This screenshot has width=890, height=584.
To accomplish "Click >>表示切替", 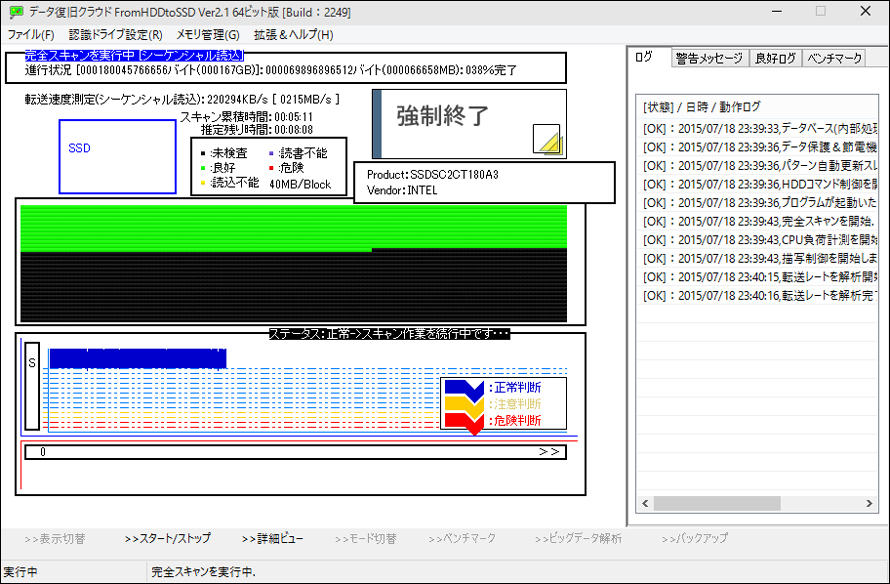I will point(54,538).
